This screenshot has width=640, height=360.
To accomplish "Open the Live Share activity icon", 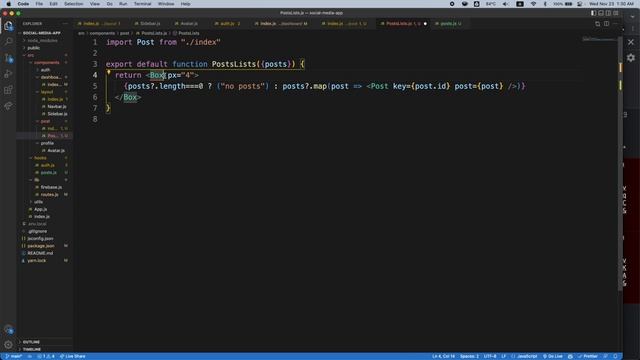I will click(x=8, y=106).
